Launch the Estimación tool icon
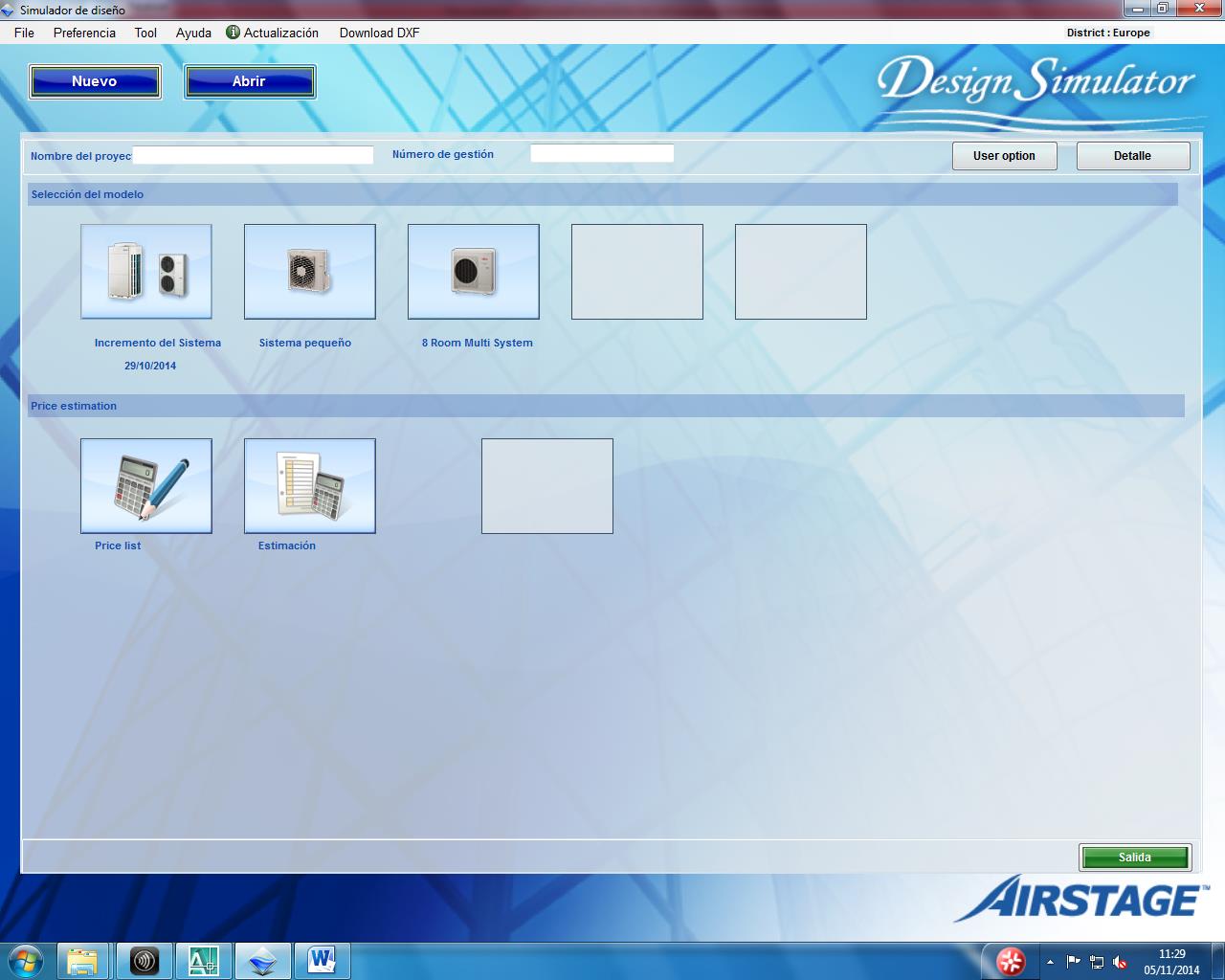Viewport: 1225px width, 980px height. [310, 486]
